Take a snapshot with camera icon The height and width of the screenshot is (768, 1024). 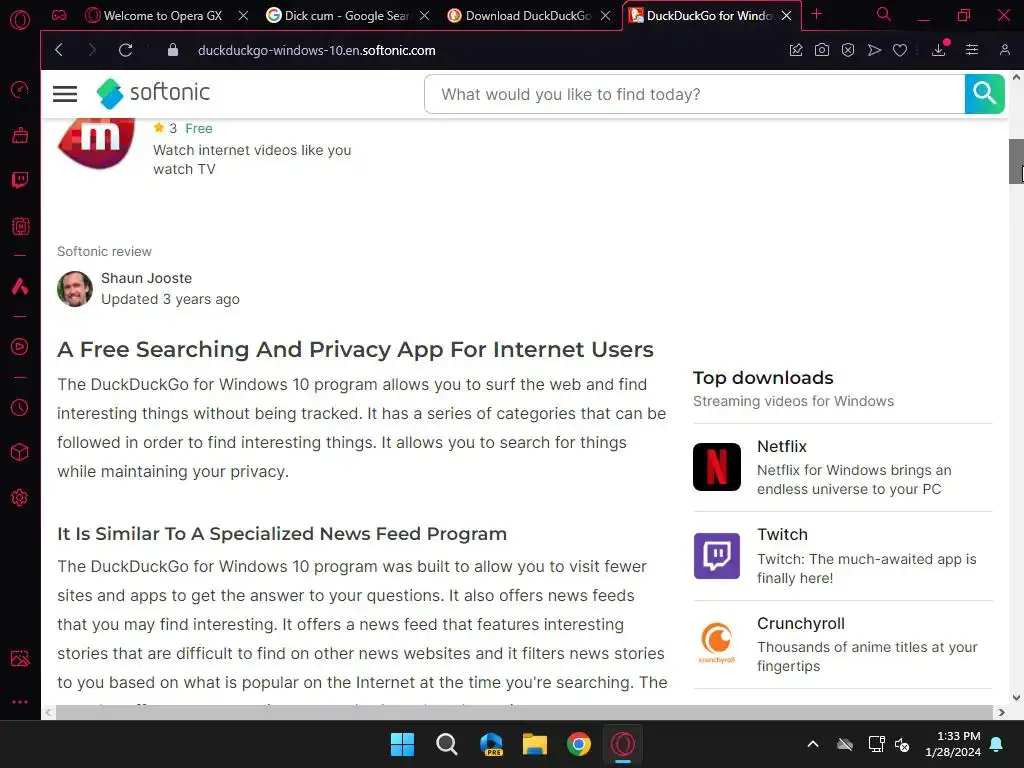click(822, 50)
